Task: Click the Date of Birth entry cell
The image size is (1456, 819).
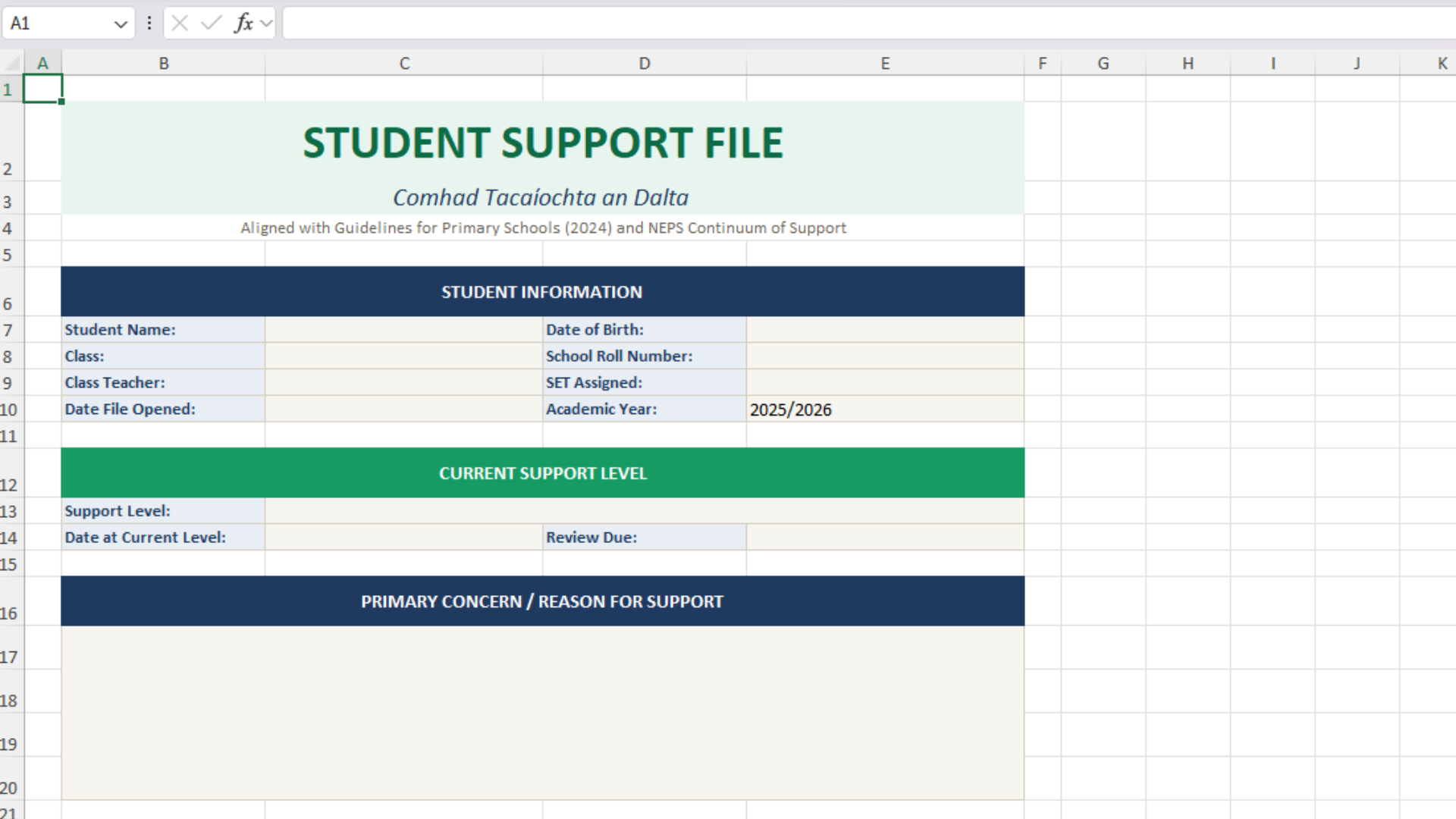Action: (884, 330)
